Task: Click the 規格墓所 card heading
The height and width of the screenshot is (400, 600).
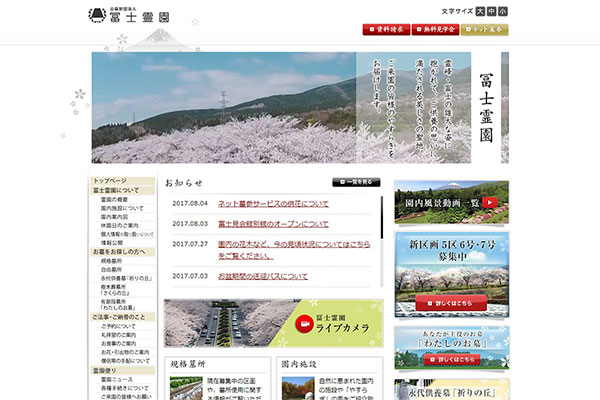Action: point(188,364)
